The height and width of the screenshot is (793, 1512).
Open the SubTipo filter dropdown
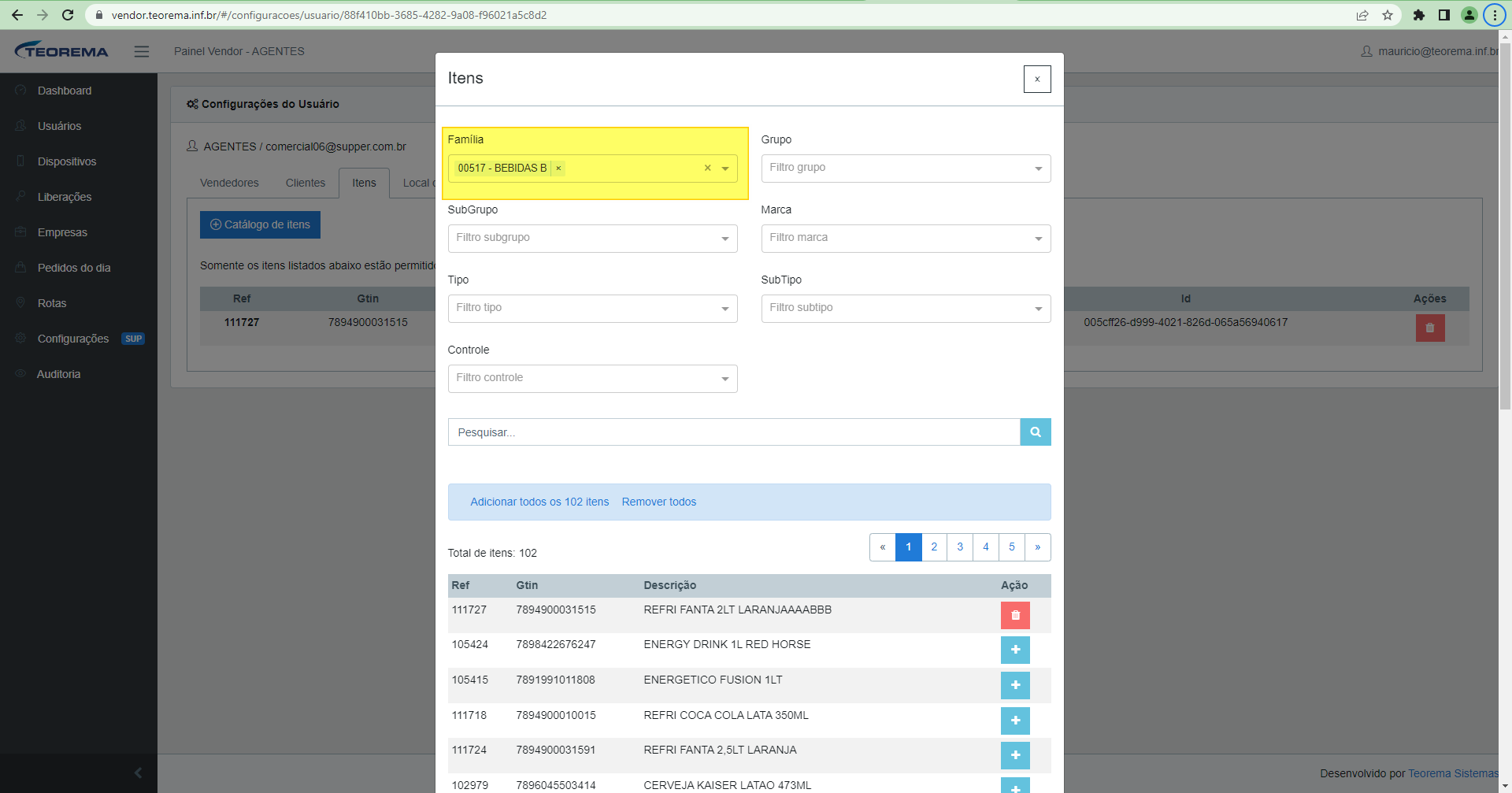tap(906, 309)
